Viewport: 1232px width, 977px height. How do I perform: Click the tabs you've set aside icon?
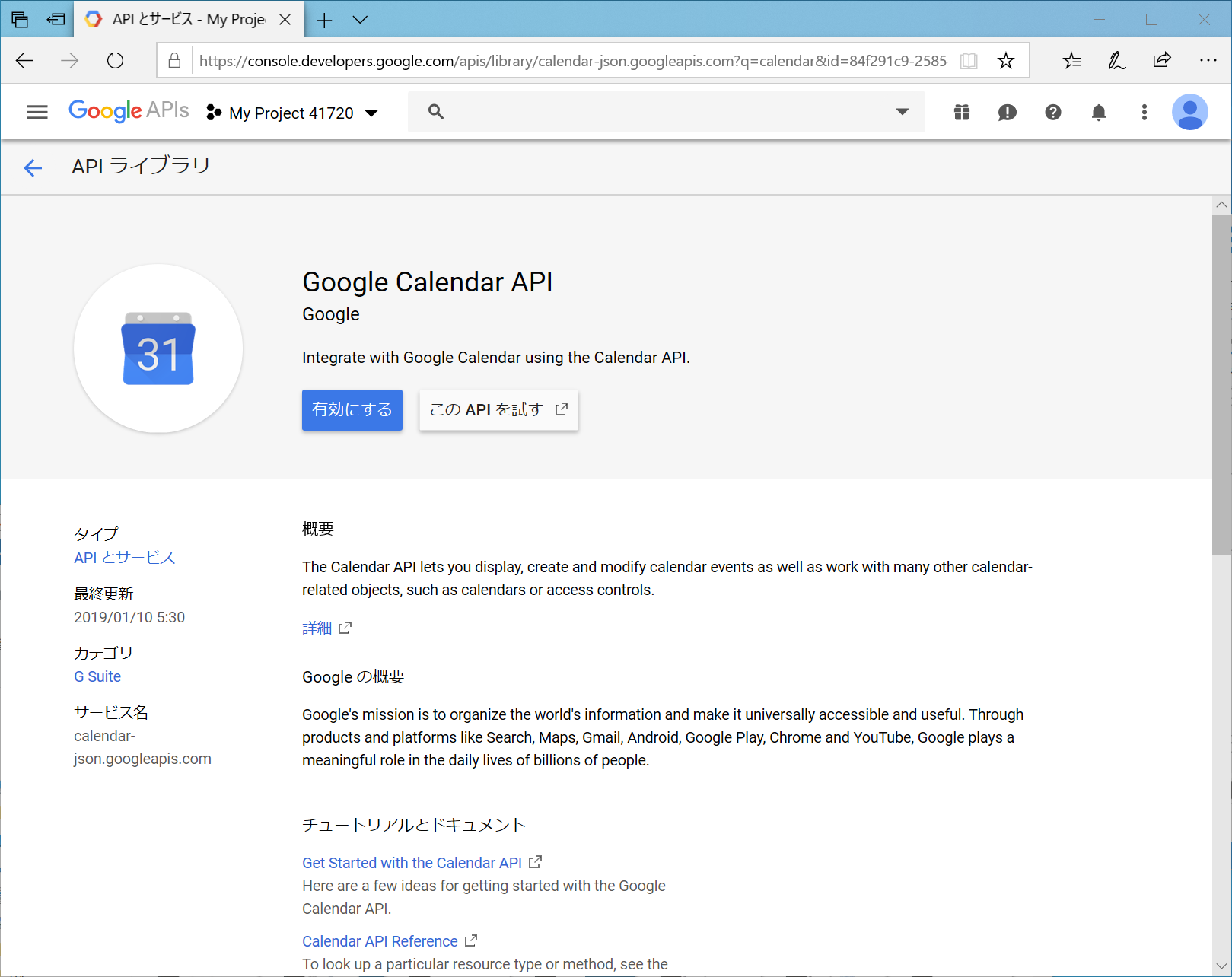pos(21,20)
